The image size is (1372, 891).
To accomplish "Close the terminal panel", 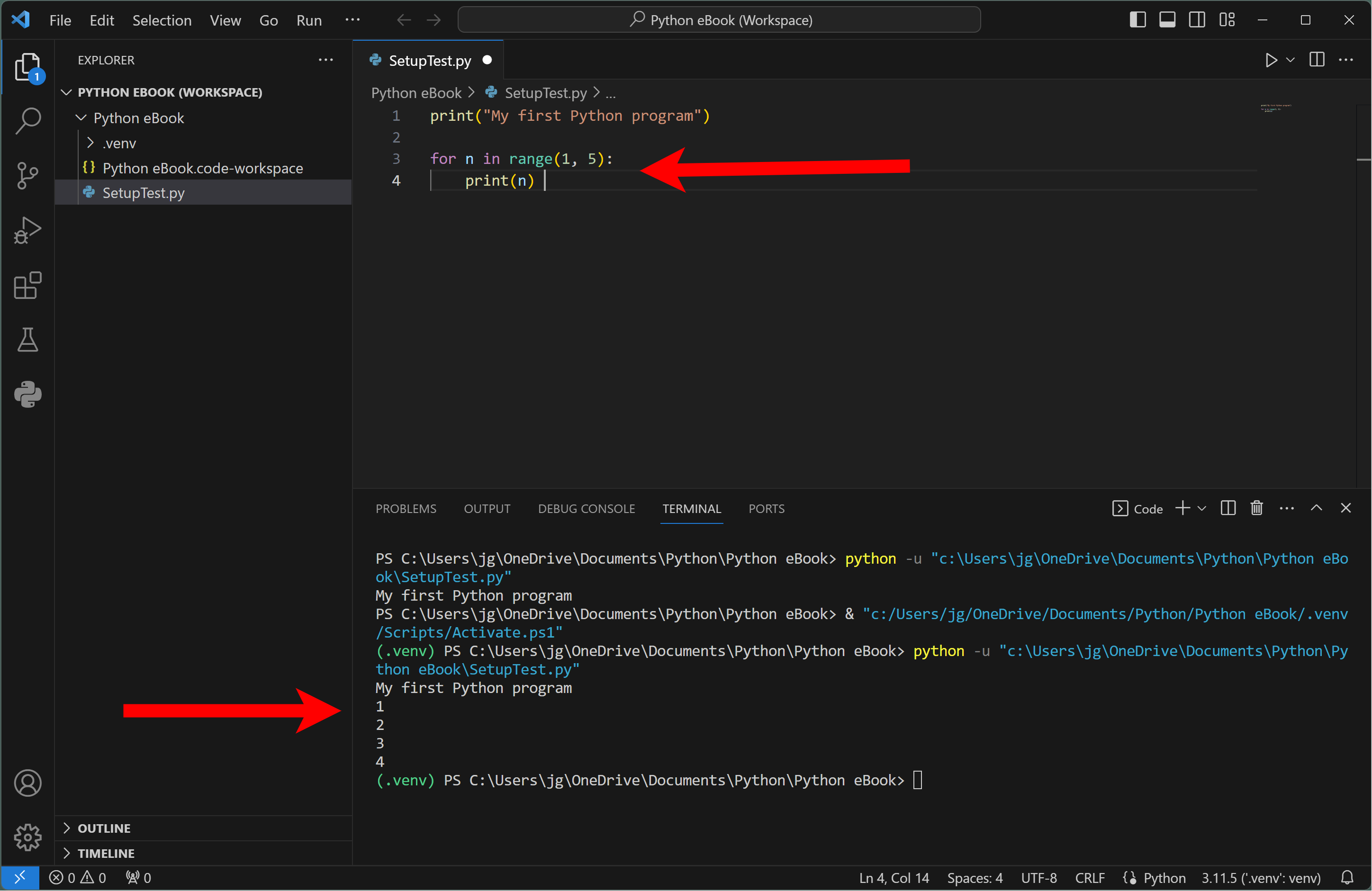I will (x=1346, y=508).
